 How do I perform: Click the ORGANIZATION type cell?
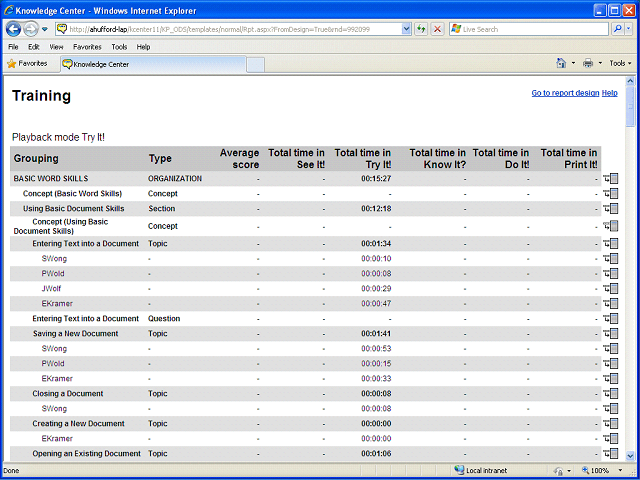coord(175,179)
